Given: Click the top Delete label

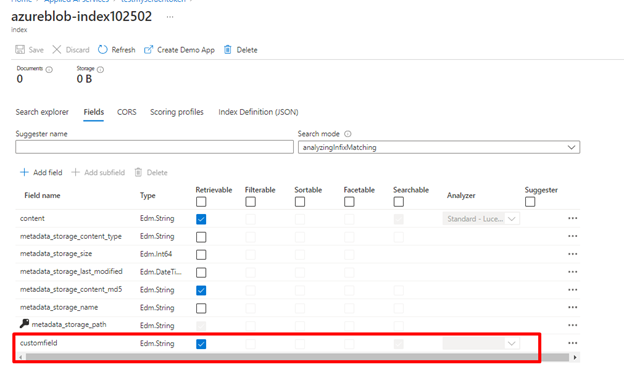Looking at the screenshot, I should 247,50.
